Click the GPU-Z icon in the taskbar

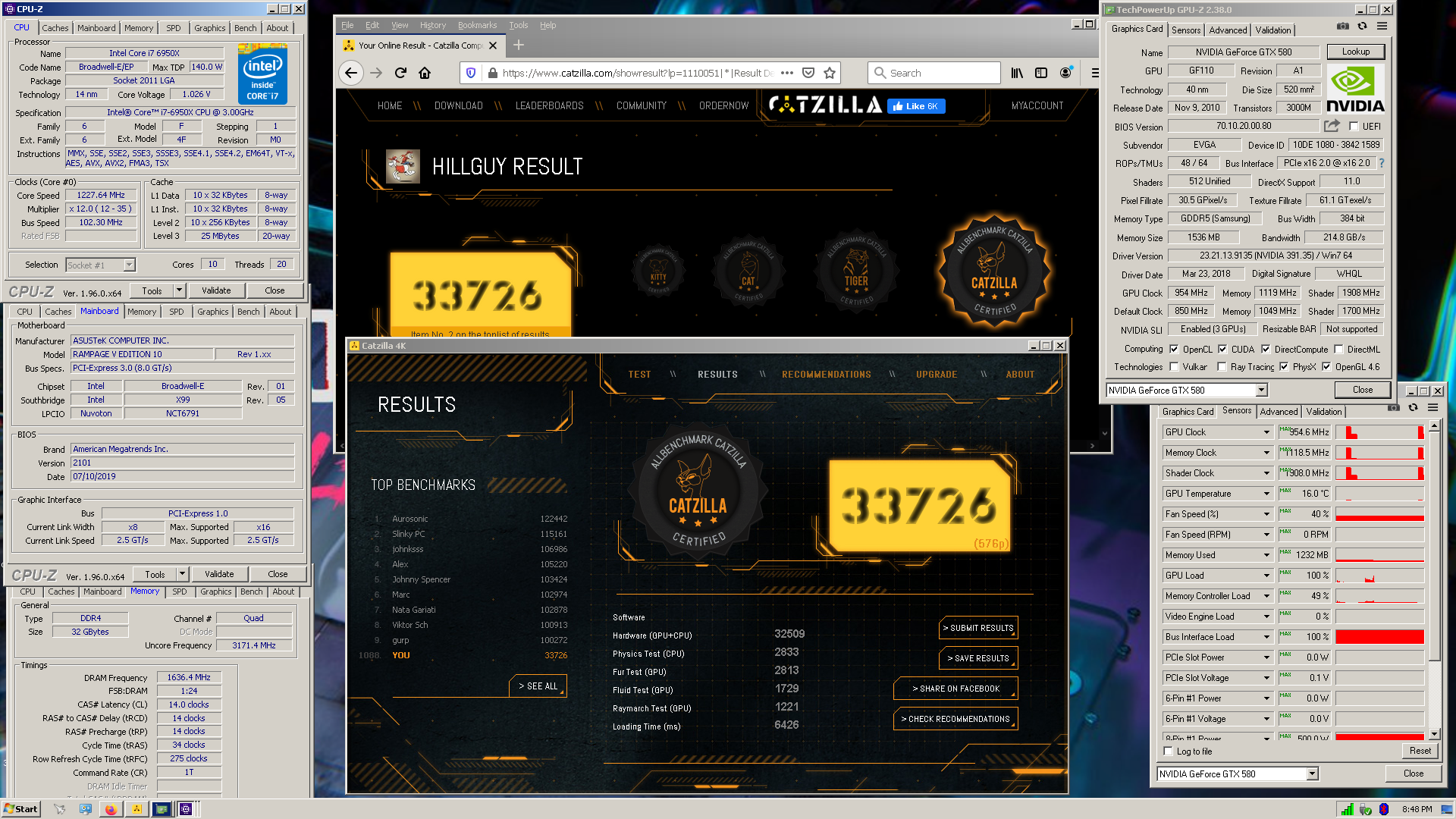(162, 809)
